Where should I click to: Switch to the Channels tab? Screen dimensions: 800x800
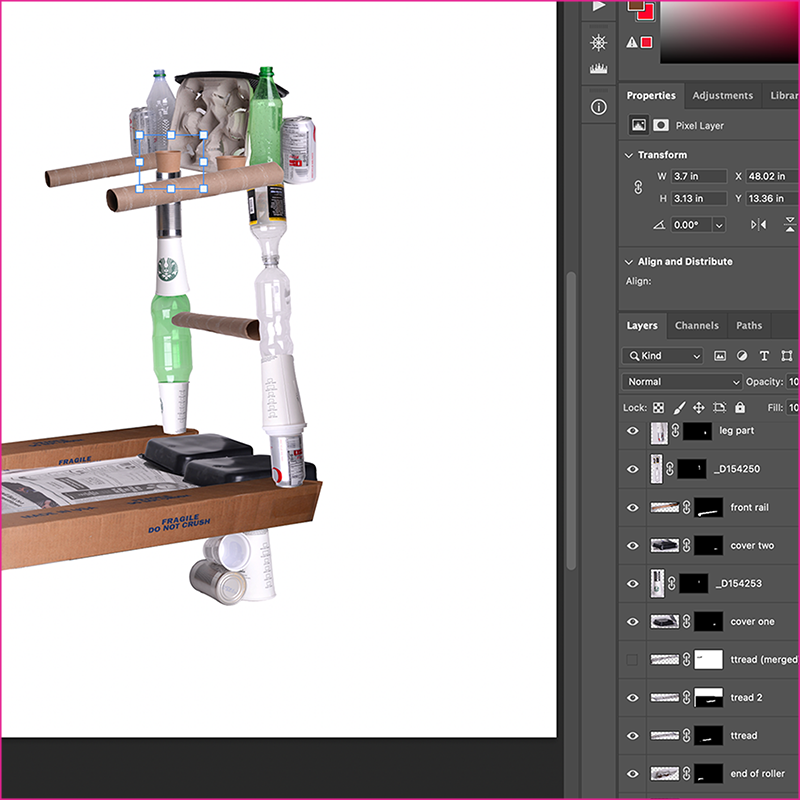click(x=696, y=326)
